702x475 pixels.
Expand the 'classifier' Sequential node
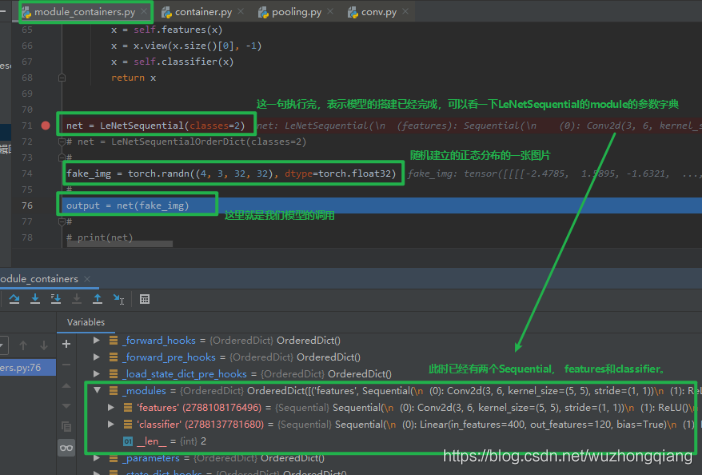pyautogui.click(x=111, y=424)
